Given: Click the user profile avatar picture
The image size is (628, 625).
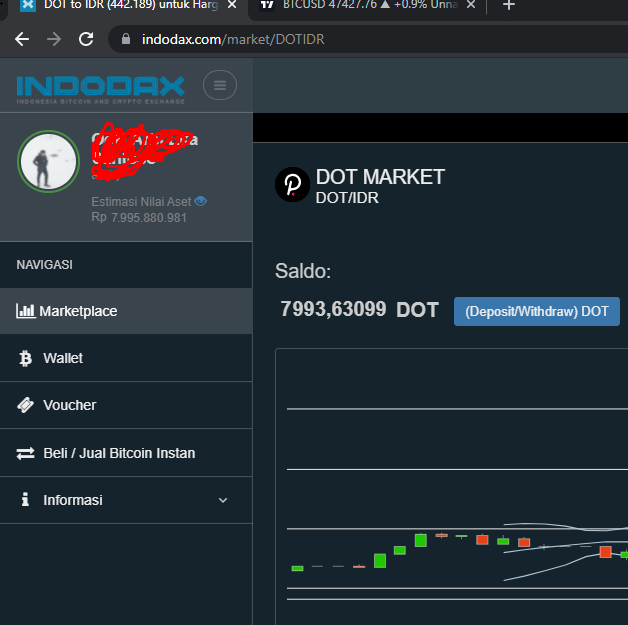Looking at the screenshot, I should 48,161.
